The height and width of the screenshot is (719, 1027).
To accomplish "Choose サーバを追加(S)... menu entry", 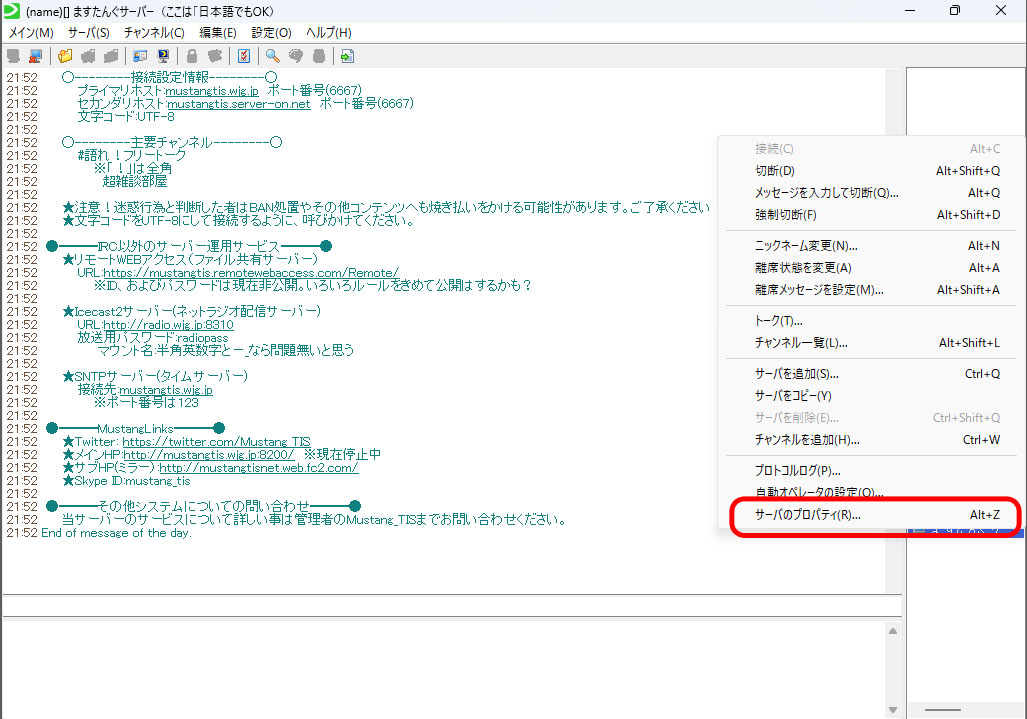I will (x=796, y=374).
